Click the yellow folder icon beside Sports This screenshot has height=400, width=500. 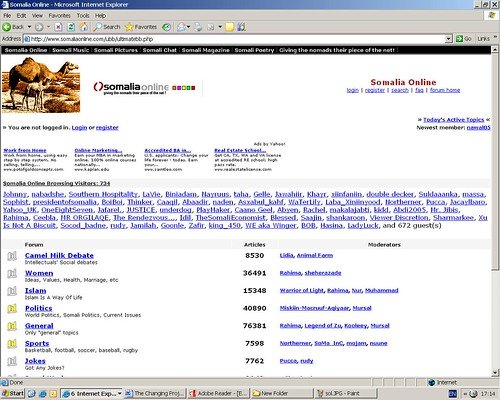(x=12, y=343)
